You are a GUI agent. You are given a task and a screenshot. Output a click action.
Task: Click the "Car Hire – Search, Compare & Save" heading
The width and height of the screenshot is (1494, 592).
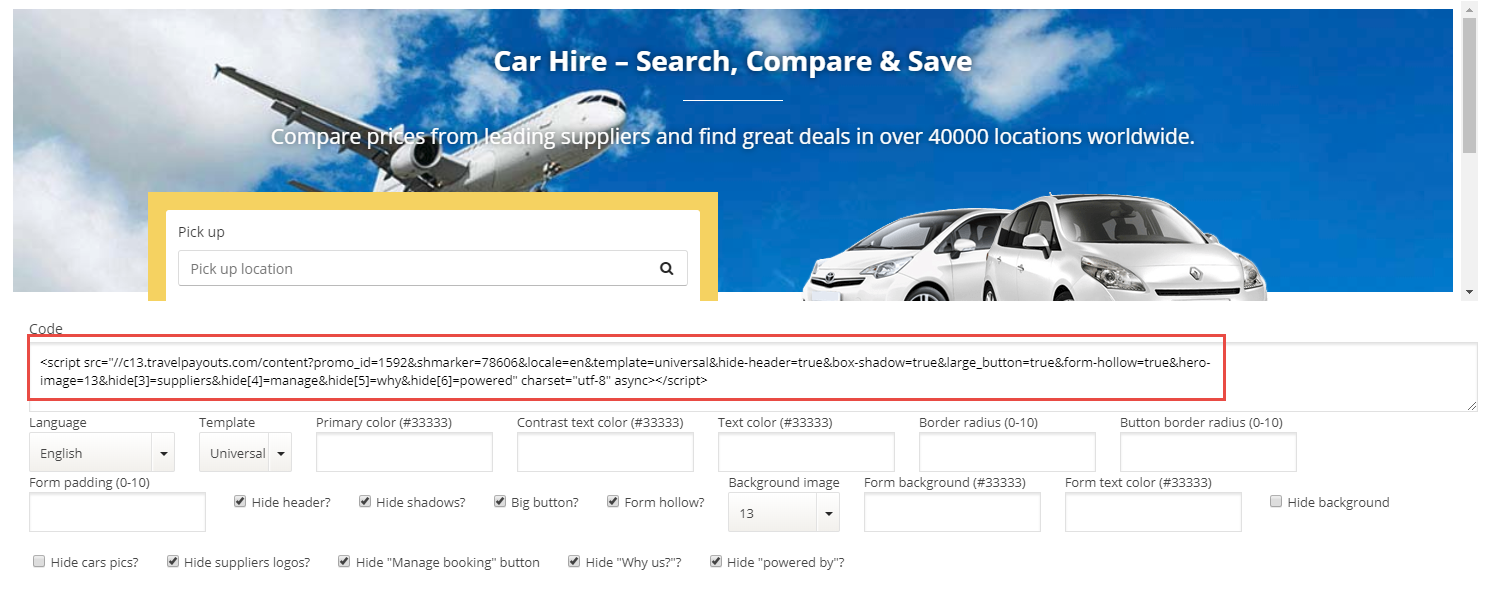[733, 61]
